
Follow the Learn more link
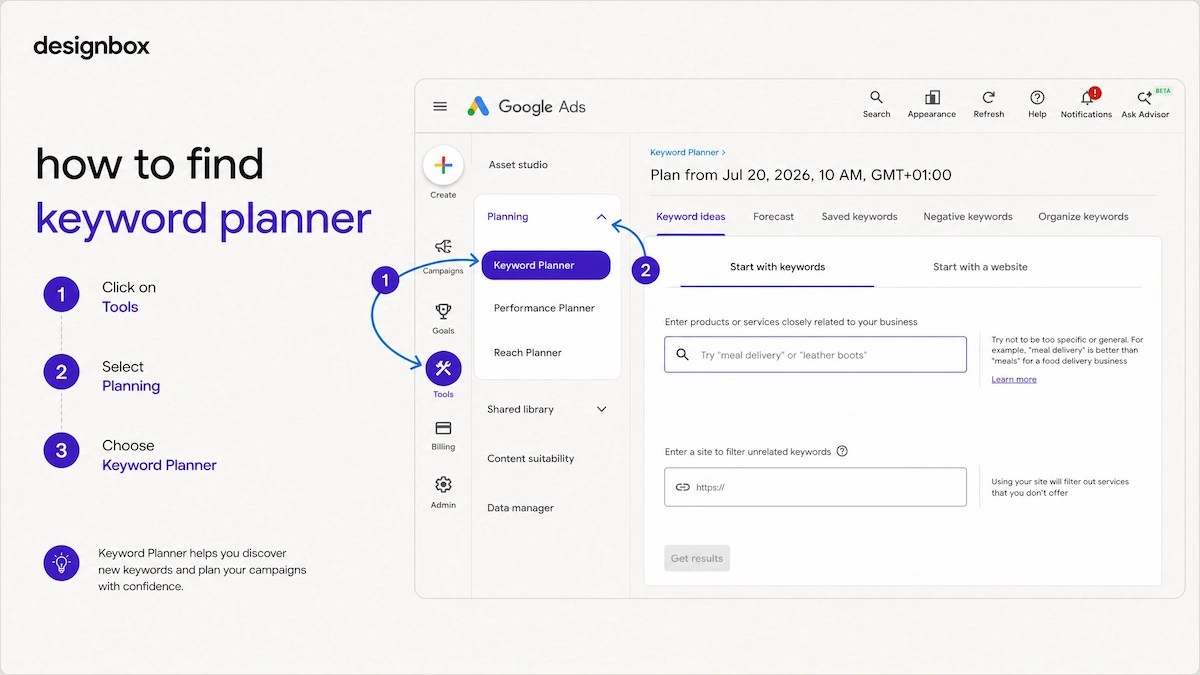[1014, 380]
